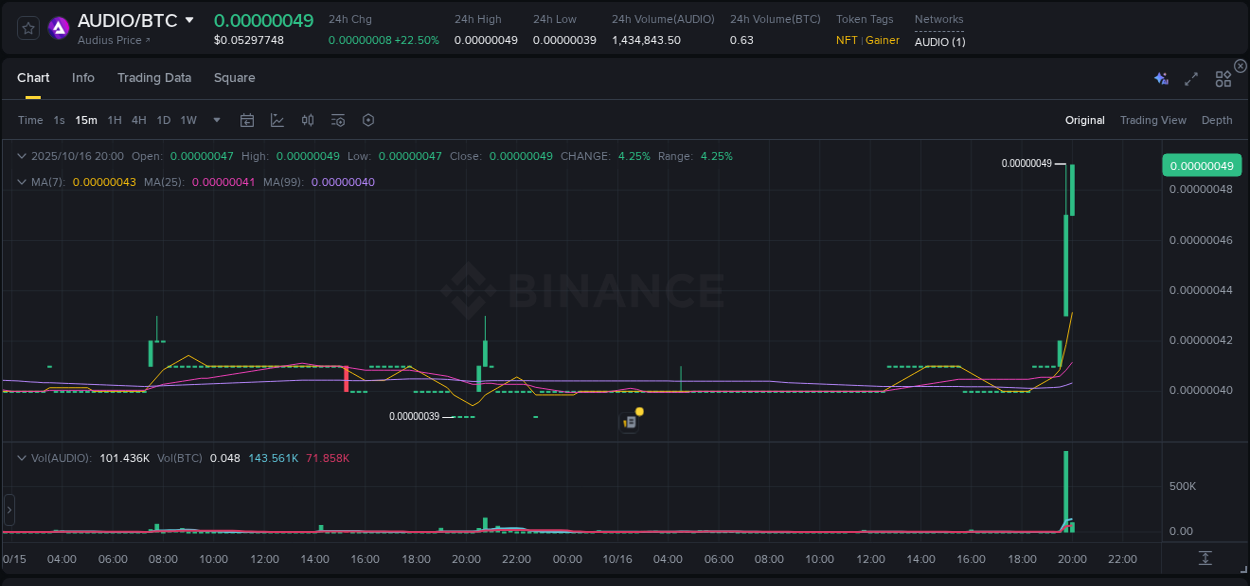
Task: Collapse the Vol(AUDIO) volume panel
Action: point(21,457)
